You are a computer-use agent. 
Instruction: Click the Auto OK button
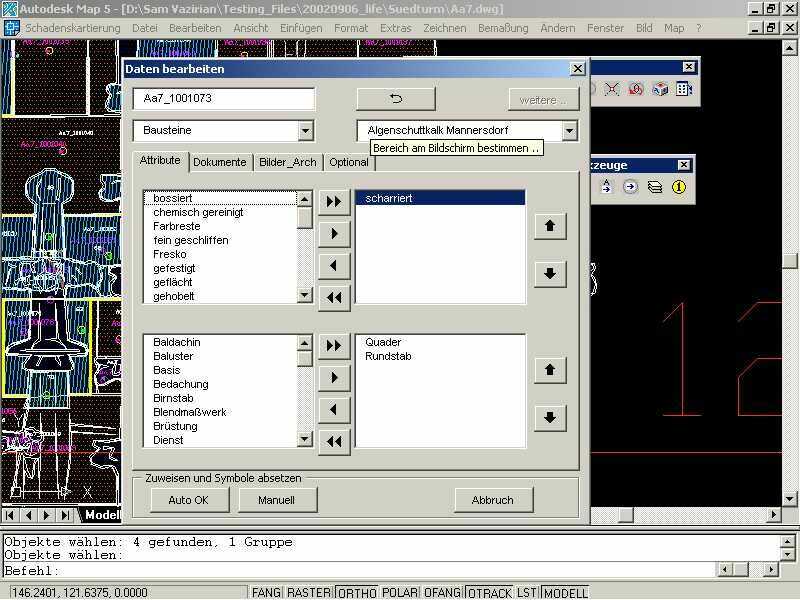(188, 500)
